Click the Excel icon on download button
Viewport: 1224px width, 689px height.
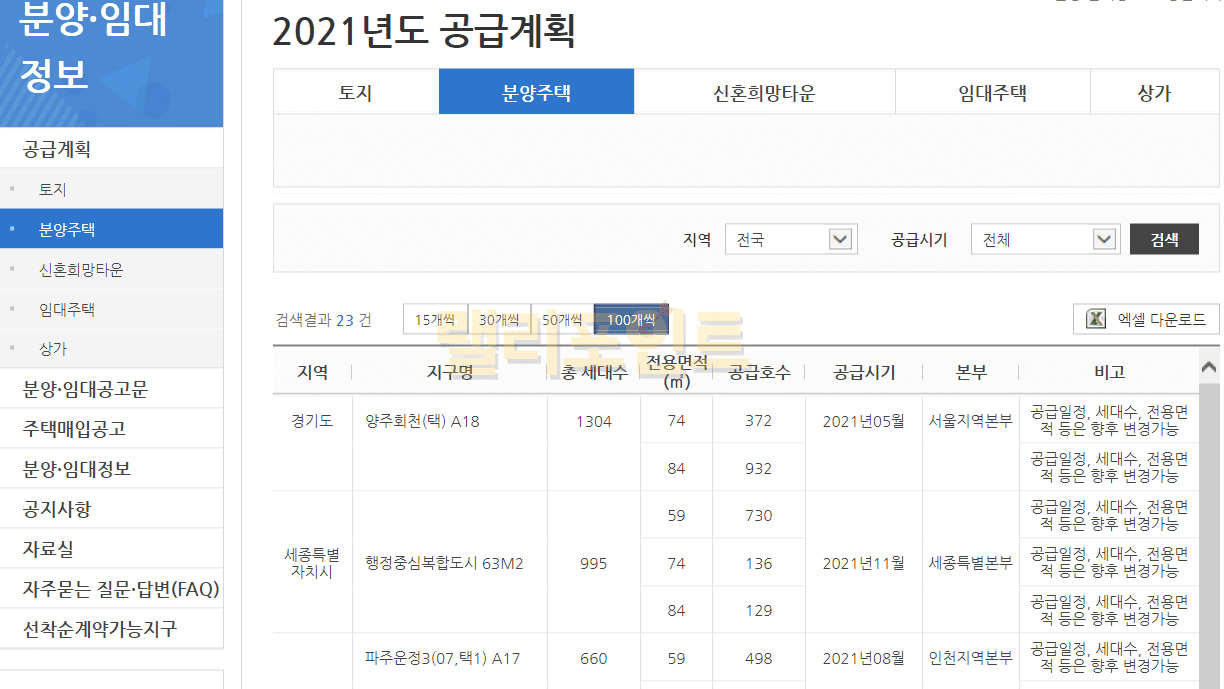click(1096, 319)
